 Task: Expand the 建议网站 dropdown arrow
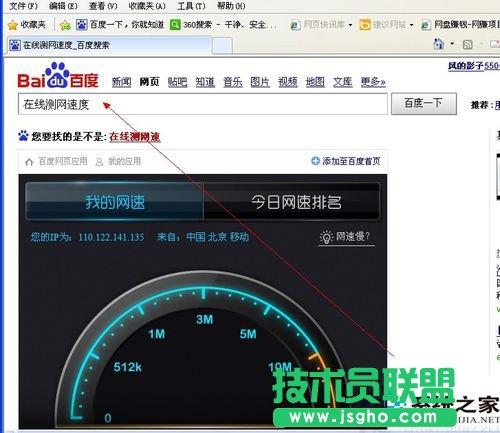(x=411, y=25)
